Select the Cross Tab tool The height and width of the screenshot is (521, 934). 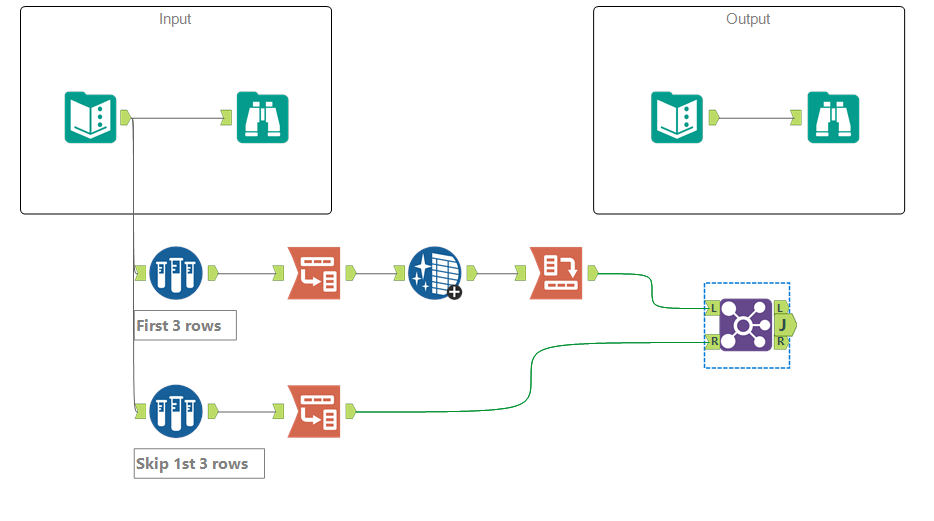click(x=556, y=273)
